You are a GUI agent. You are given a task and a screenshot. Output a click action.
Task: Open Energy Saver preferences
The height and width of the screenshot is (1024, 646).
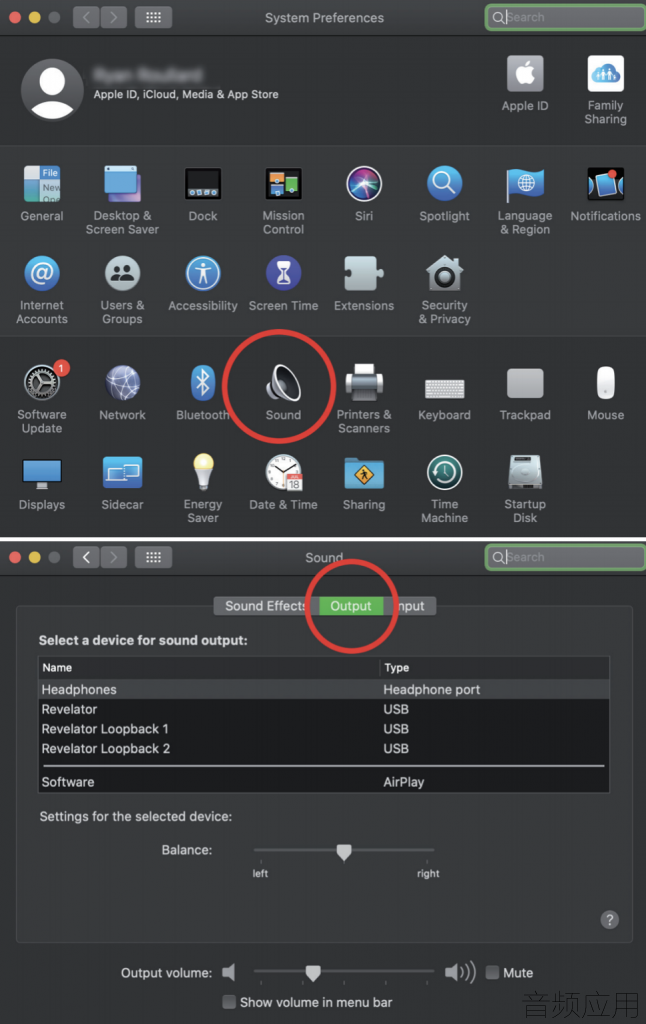(202, 488)
